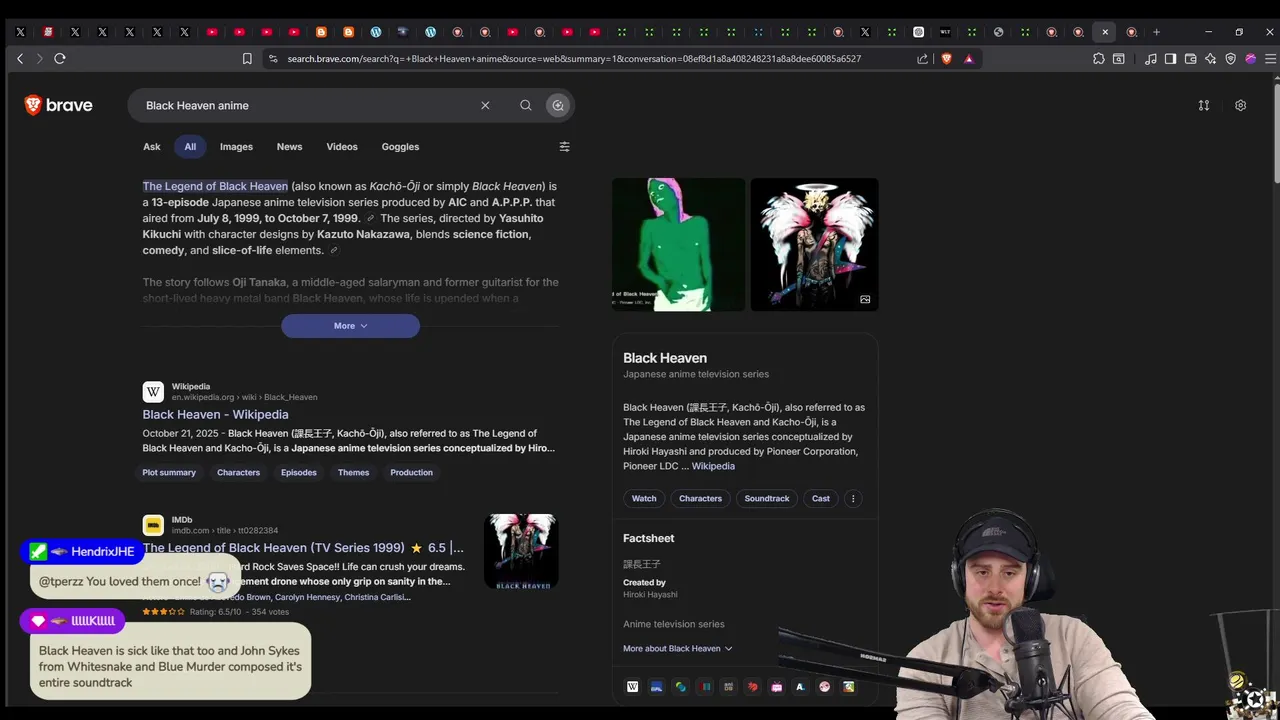Open a new browser tab
1280x720 pixels.
1156,32
